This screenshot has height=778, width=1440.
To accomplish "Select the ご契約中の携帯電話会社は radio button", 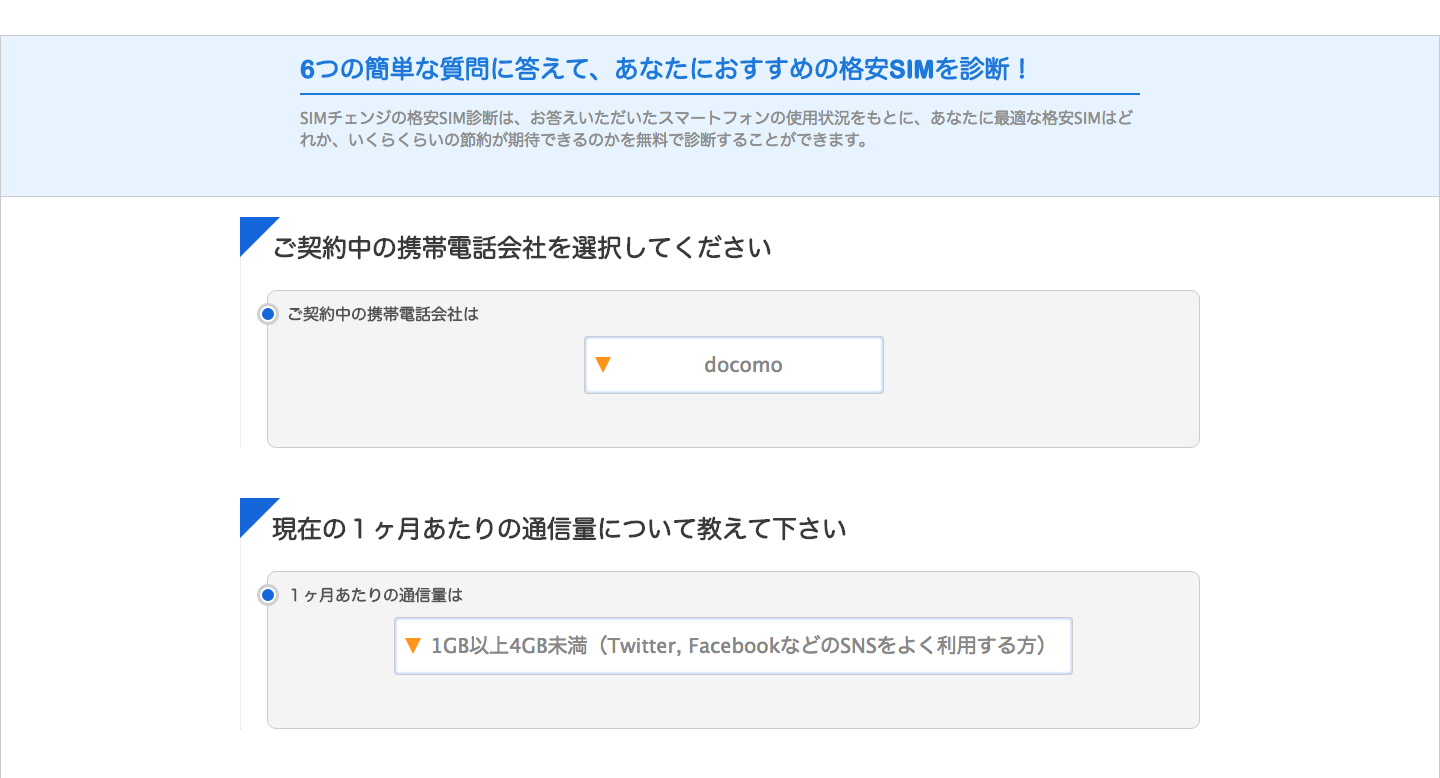I will click(267, 314).
